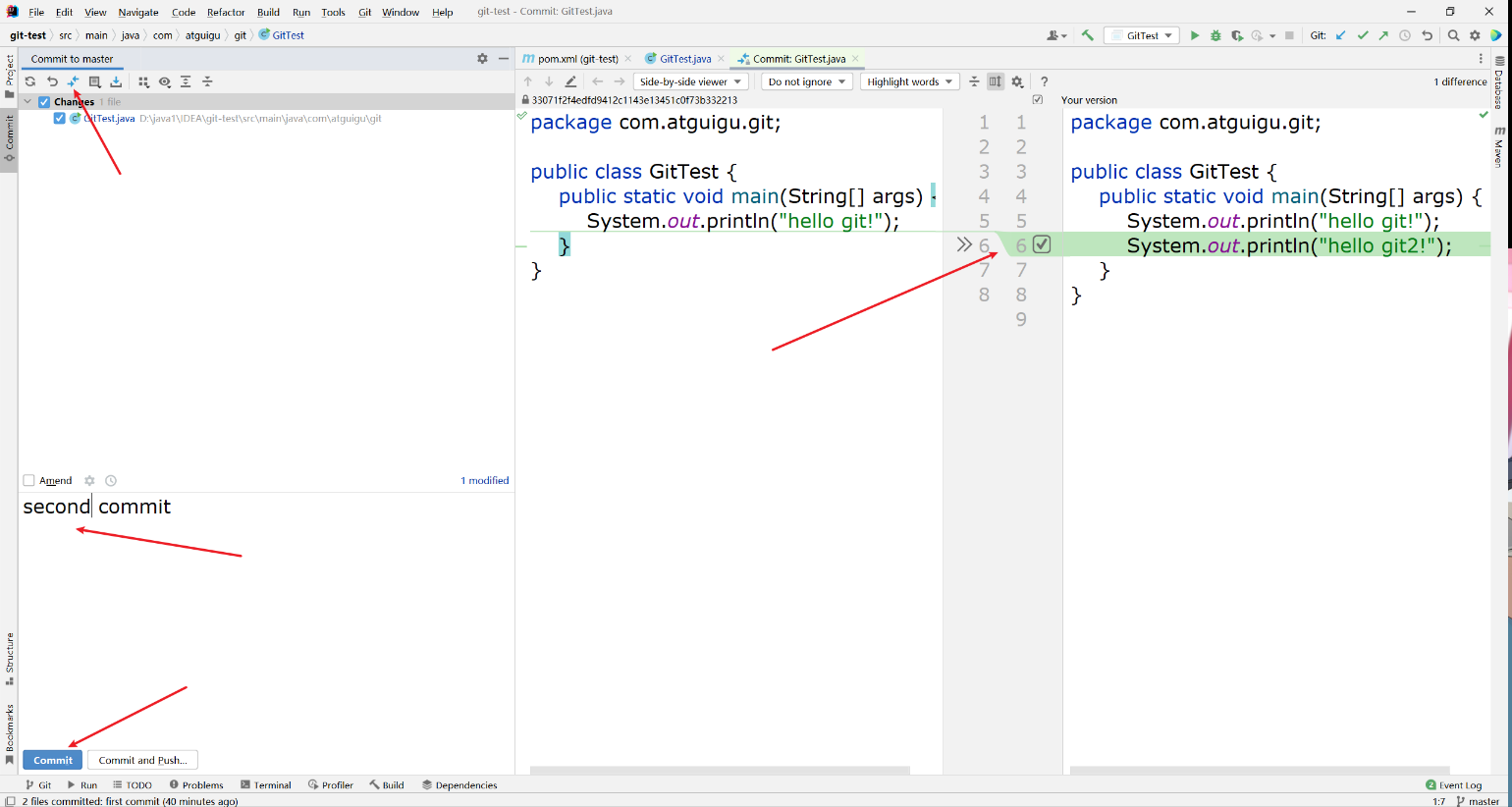Open Commit tool window options gear
Viewport: 1512px width, 807px height.
tap(482, 59)
